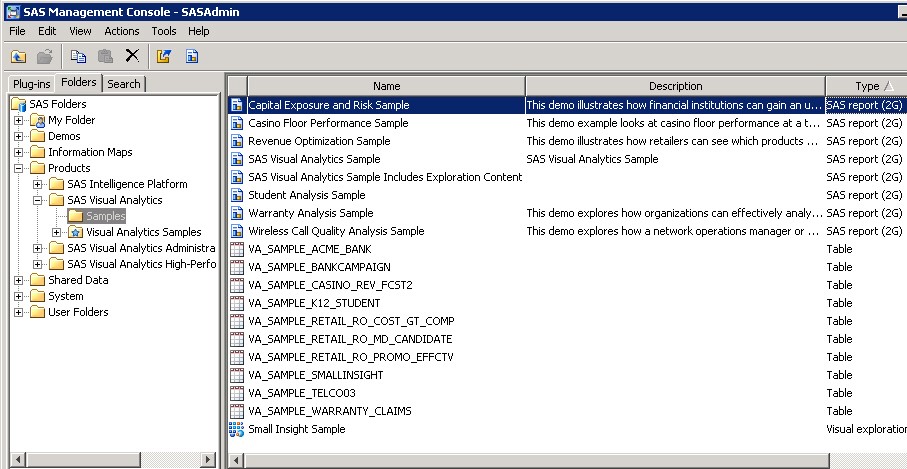The height and width of the screenshot is (469, 907).
Task: Select VA_SAMPLE_RETAIL_RO_COST_GT_COMP row
Action: pyautogui.click(x=567, y=321)
